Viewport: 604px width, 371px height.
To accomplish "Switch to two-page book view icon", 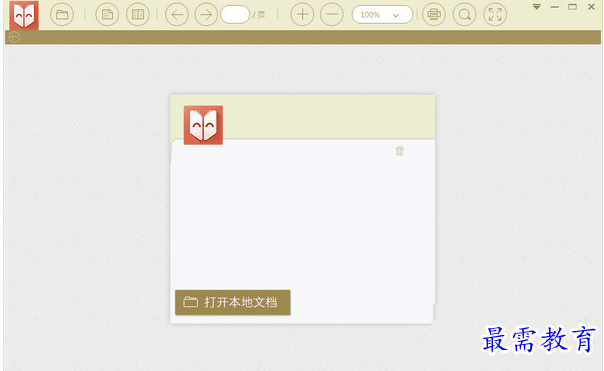I will (138, 15).
